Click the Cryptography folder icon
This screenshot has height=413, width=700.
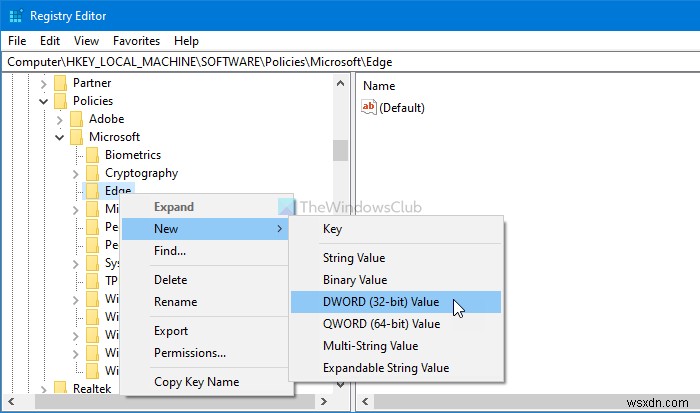pyautogui.click(x=92, y=173)
